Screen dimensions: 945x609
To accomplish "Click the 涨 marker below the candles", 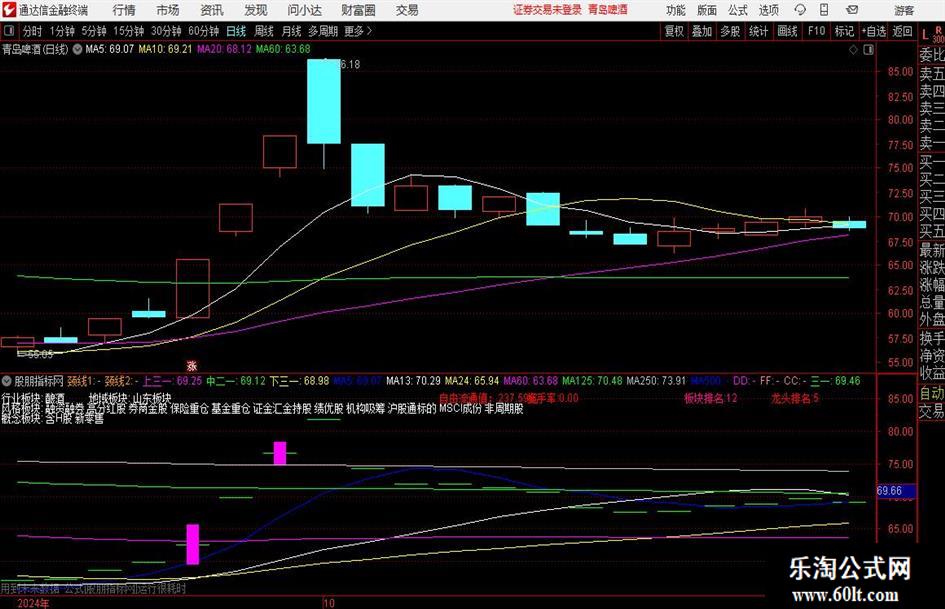I will coord(192,366).
